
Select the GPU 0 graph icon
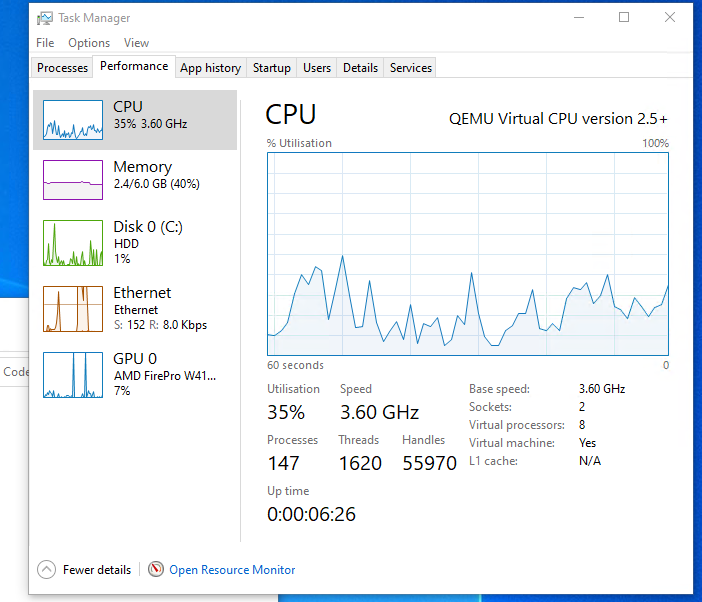pos(73,375)
